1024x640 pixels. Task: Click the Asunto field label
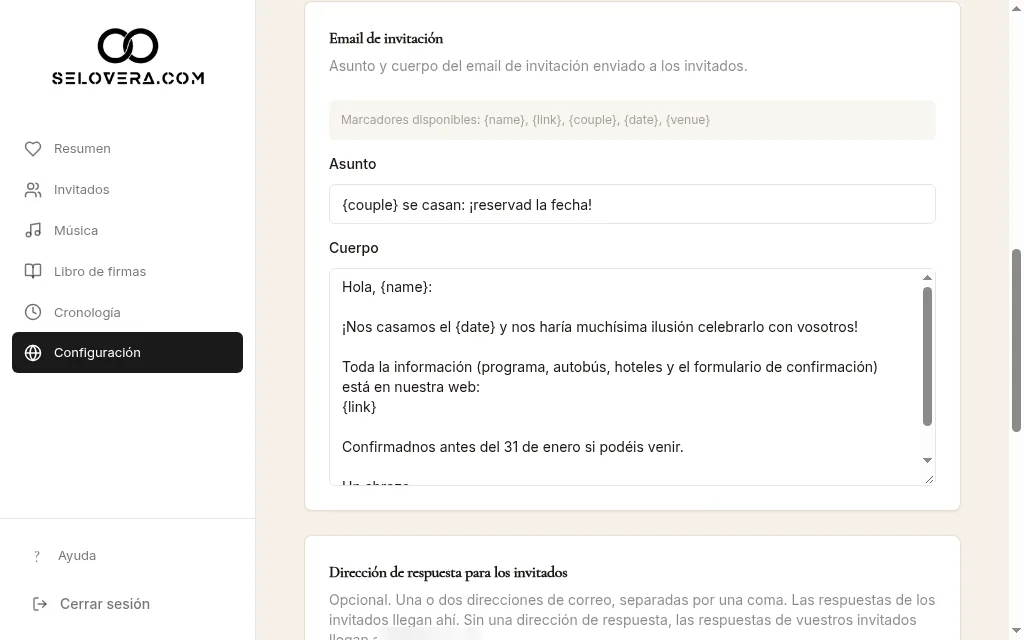pos(353,164)
